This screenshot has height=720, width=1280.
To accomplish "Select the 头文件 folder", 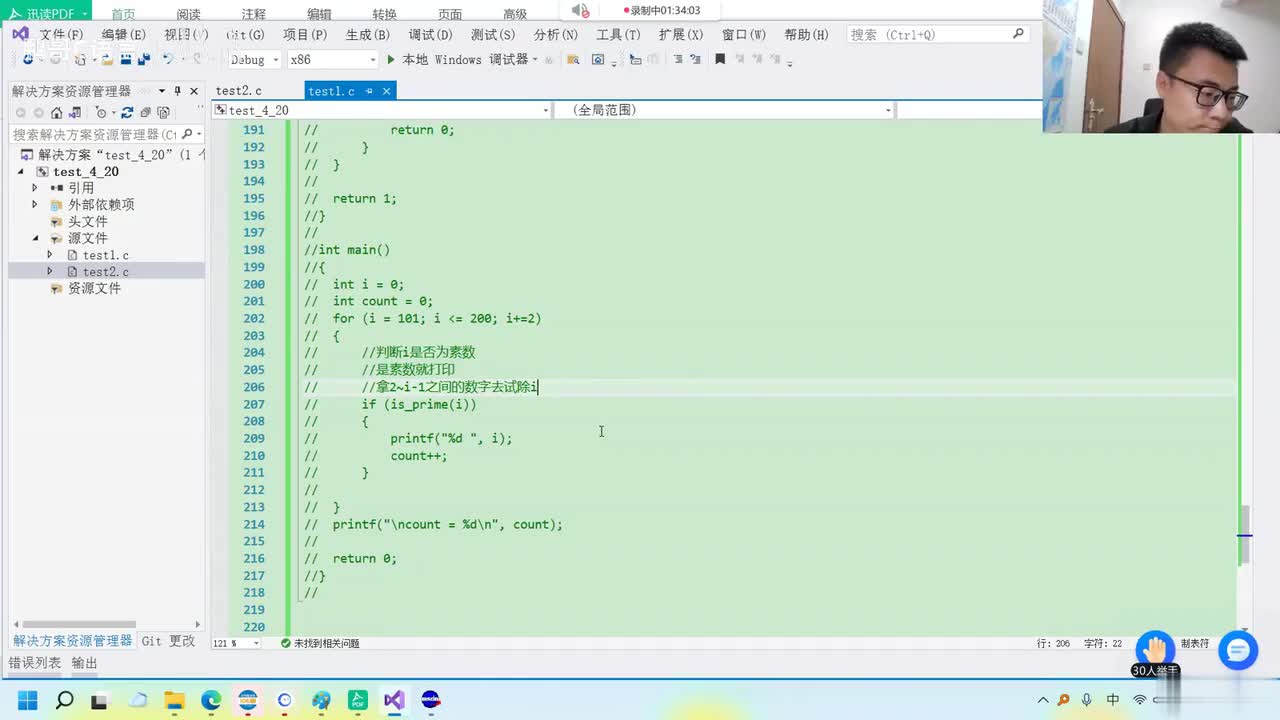I will (87, 221).
